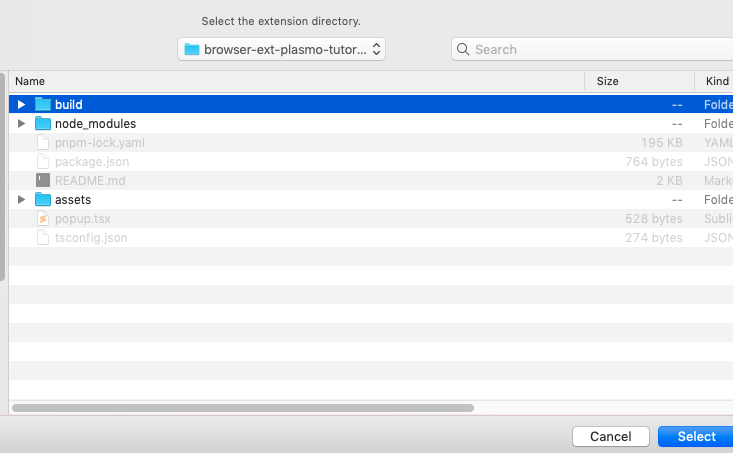This screenshot has width=733, height=453.
Task: Click the 2 KB size value
Action: pos(669,180)
